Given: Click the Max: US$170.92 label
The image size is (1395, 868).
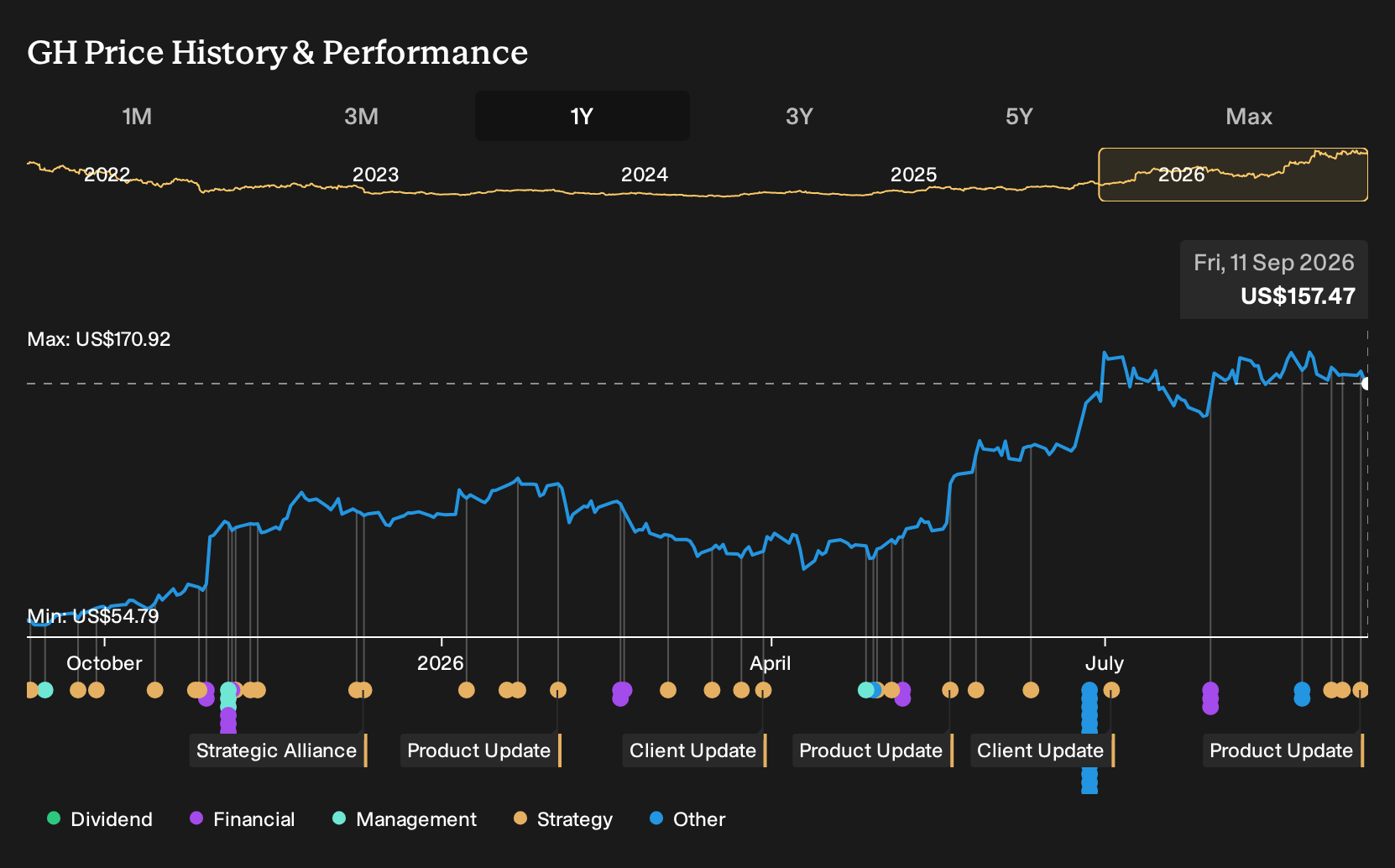Looking at the screenshot, I should (x=99, y=339).
